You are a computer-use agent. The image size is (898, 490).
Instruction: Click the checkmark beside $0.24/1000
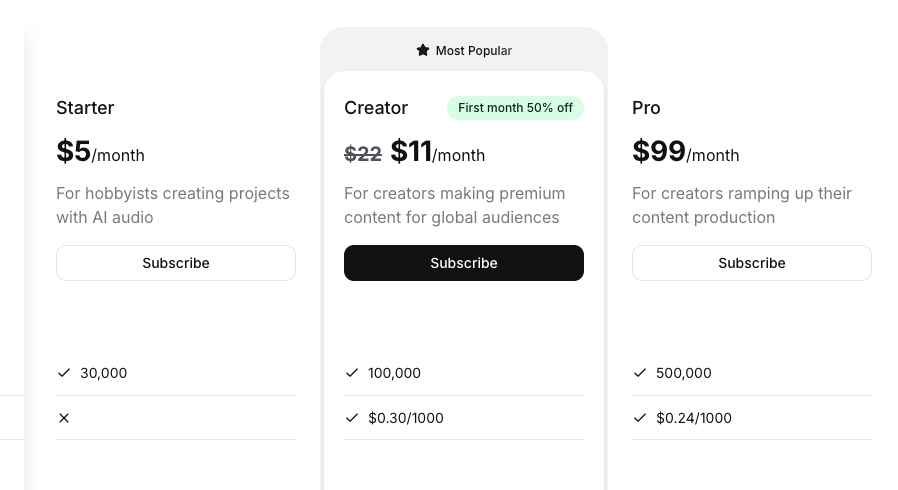[x=640, y=418]
